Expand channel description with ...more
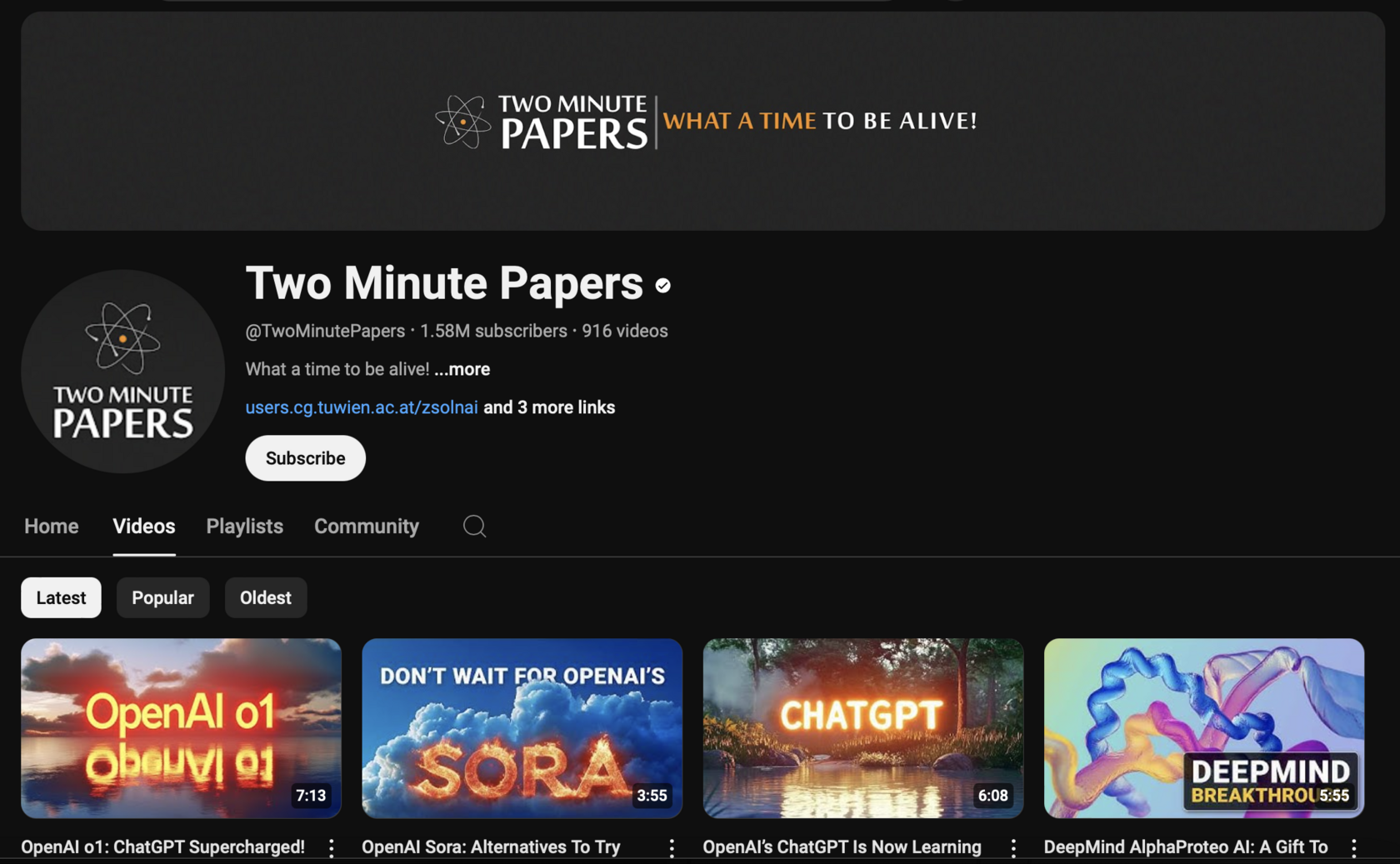Screen dimensions: 1400x864 462,369
